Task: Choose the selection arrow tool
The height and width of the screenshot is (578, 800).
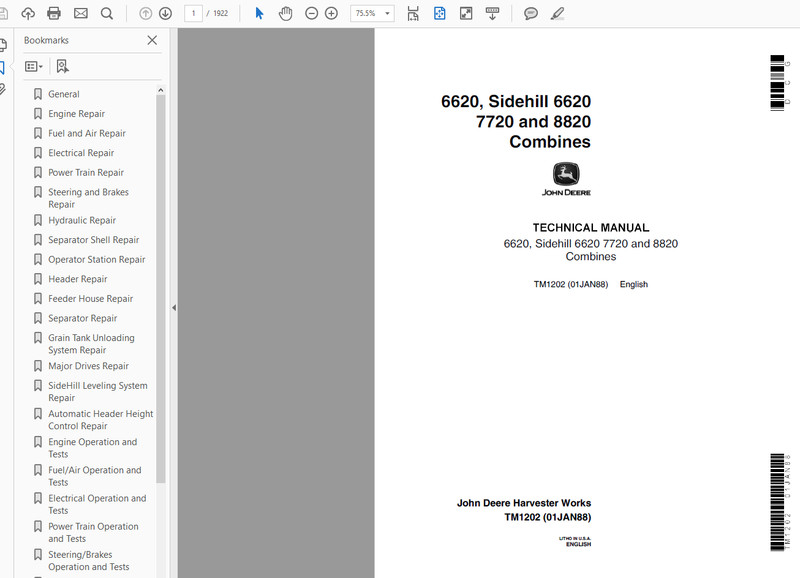Action: [x=259, y=13]
